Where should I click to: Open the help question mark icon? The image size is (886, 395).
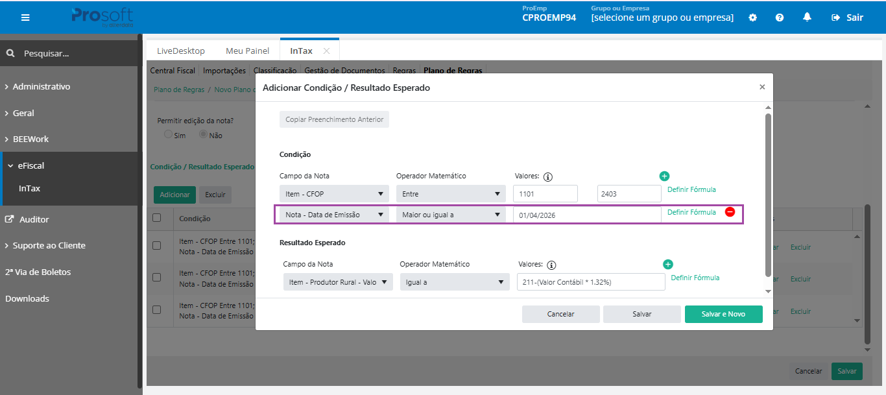tap(780, 18)
